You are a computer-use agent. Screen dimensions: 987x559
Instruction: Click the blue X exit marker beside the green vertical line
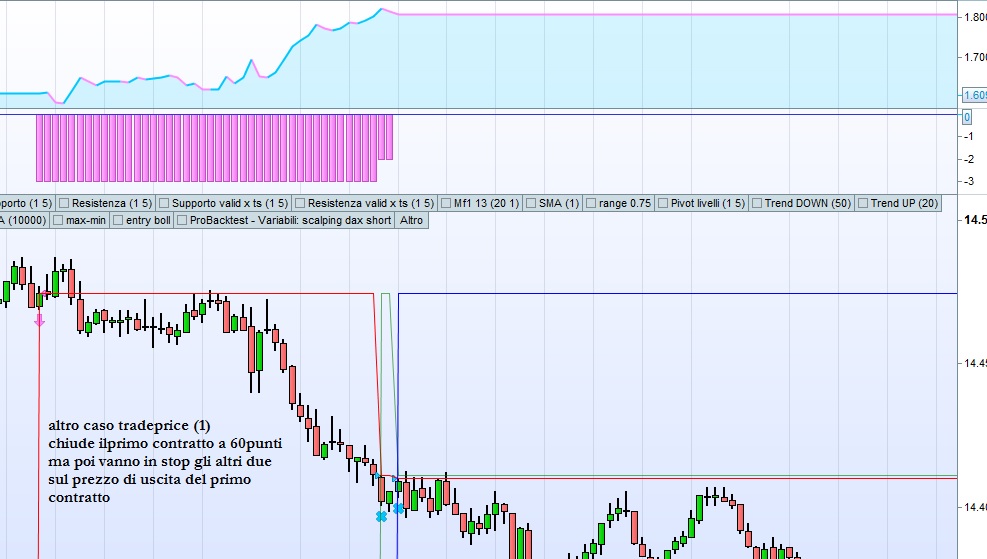pos(381,516)
